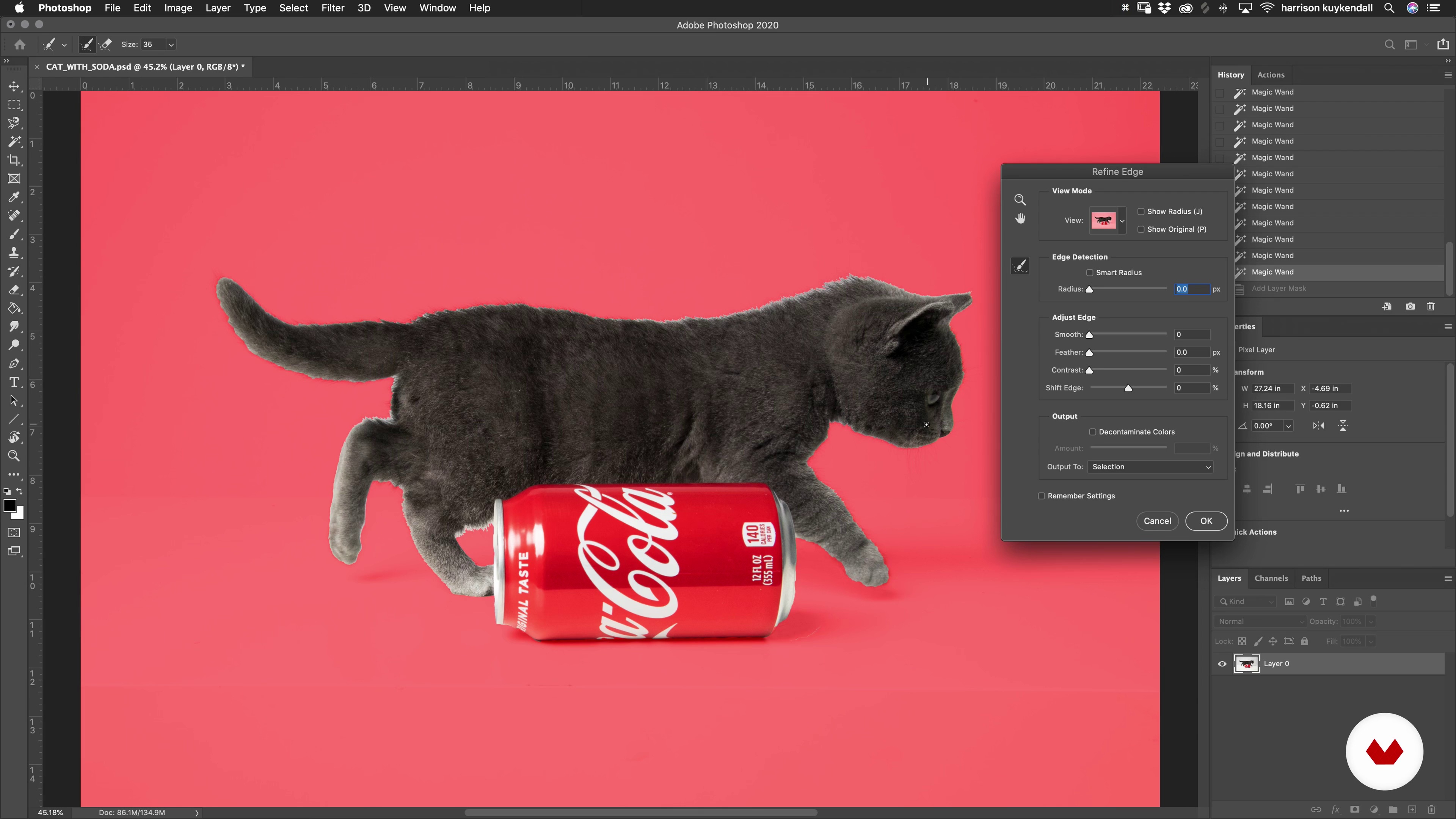Viewport: 1456px width, 819px height.
Task: Select the Zoom tool in left toolbar
Action: pos(14,455)
